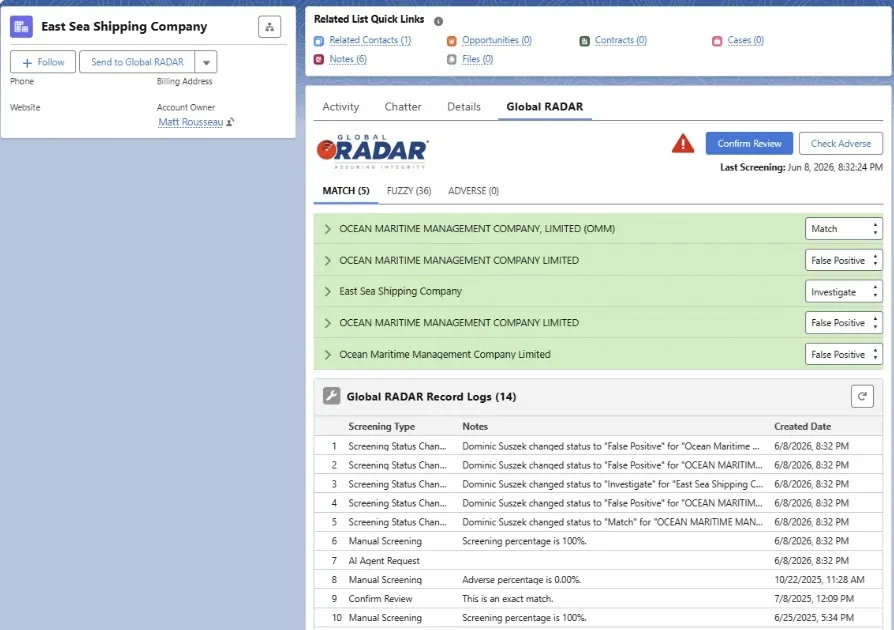Click date '10/22/2025, 11:28 AM'
This screenshot has width=894, height=630.
click(819, 580)
